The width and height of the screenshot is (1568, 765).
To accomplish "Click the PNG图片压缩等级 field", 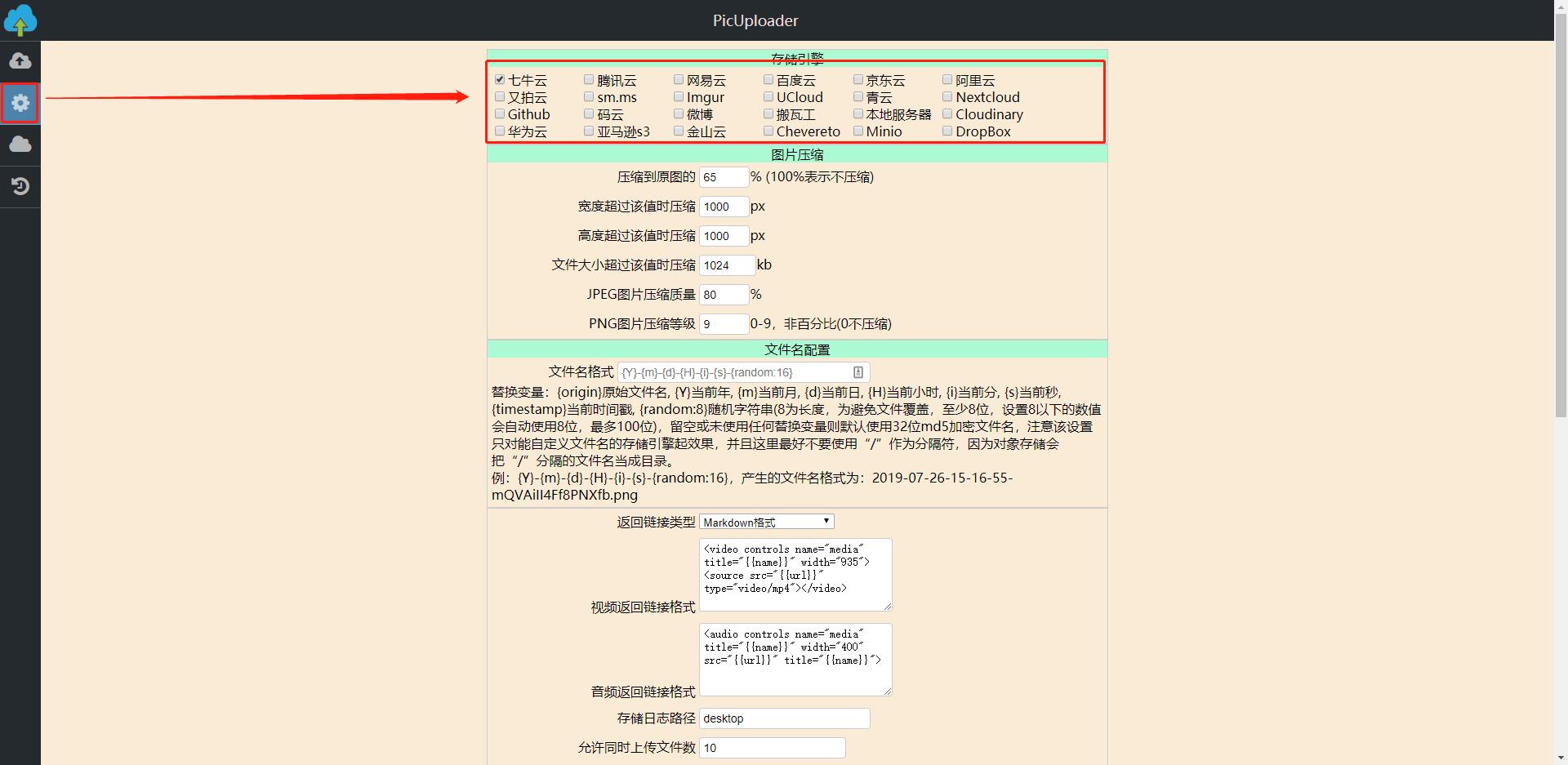I will click(724, 324).
